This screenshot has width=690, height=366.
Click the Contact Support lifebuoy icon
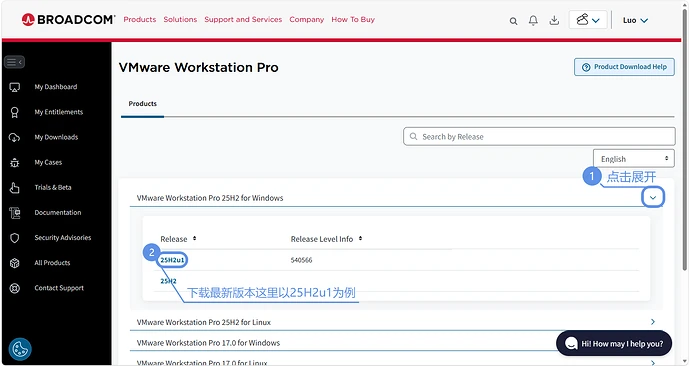click(15, 288)
